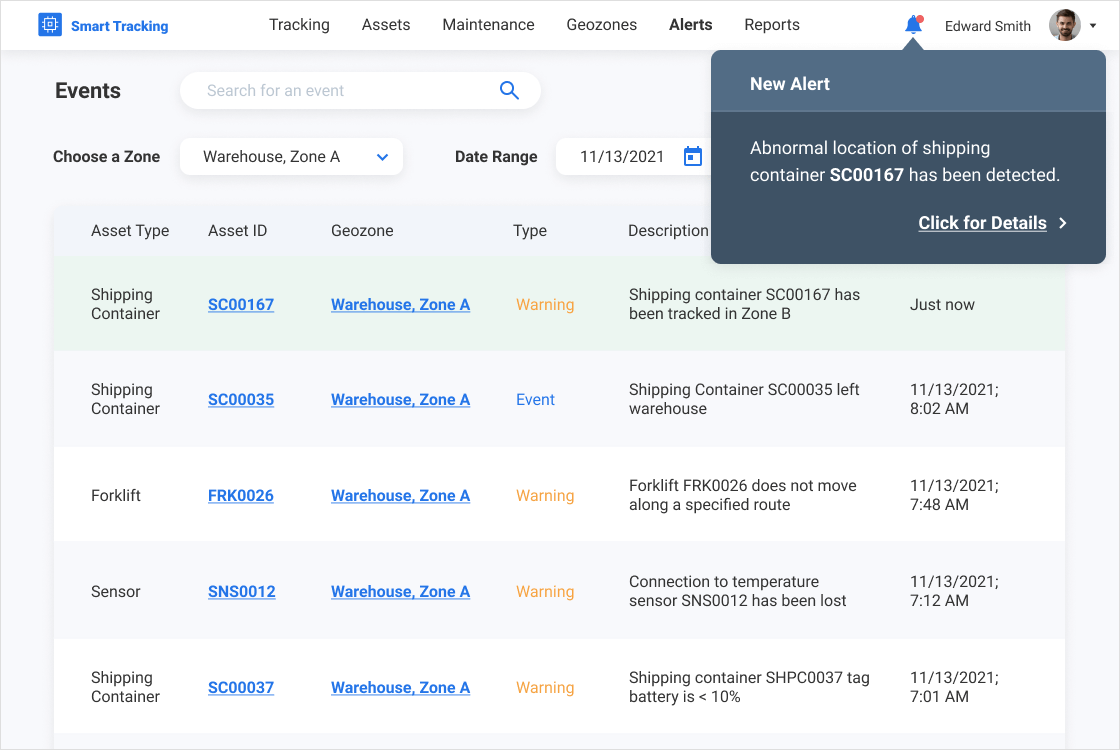Open the Tracking menu
Screen dimensions: 1120x750
point(299,25)
